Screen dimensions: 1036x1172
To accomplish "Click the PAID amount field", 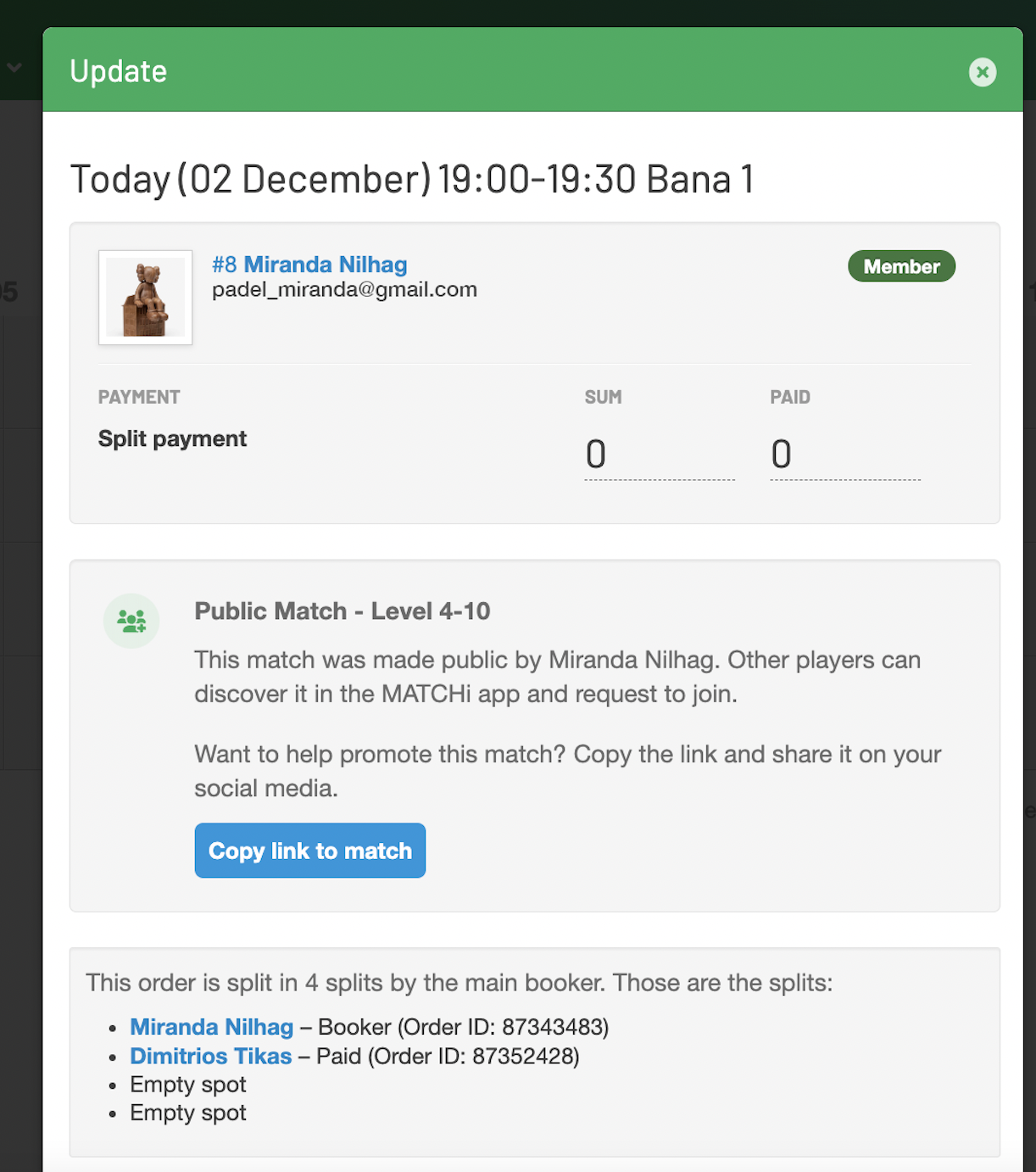I will click(844, 455).
